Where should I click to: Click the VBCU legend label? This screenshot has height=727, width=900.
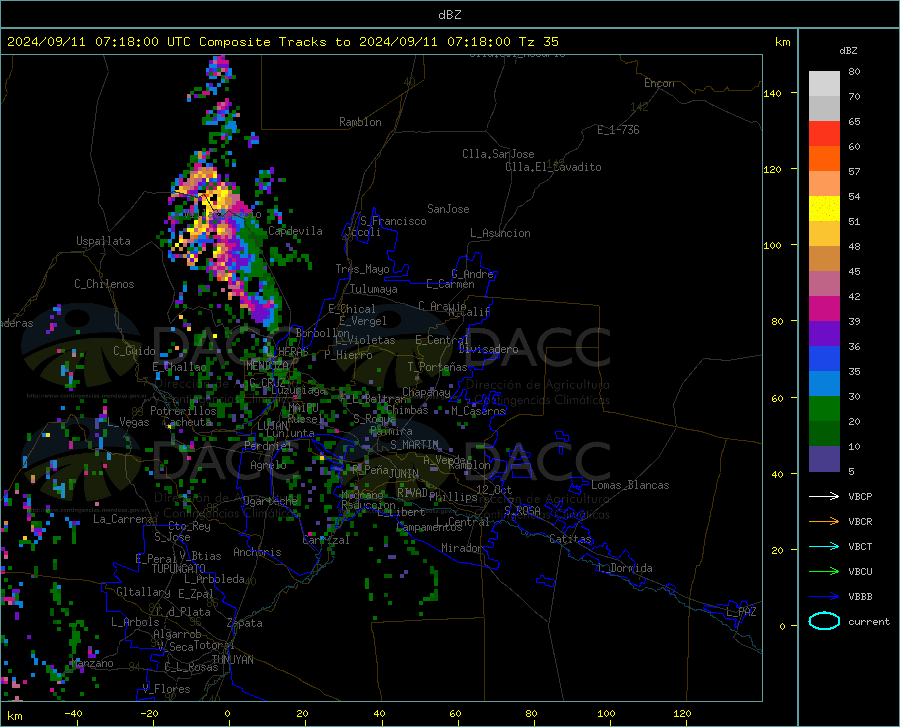coord(860,572)
